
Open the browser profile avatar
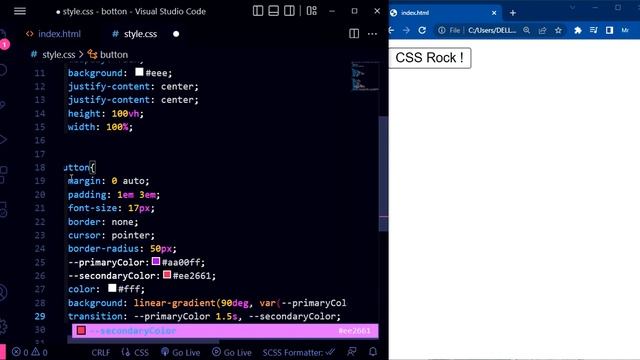pyautogui.click(x=625, y=30)
